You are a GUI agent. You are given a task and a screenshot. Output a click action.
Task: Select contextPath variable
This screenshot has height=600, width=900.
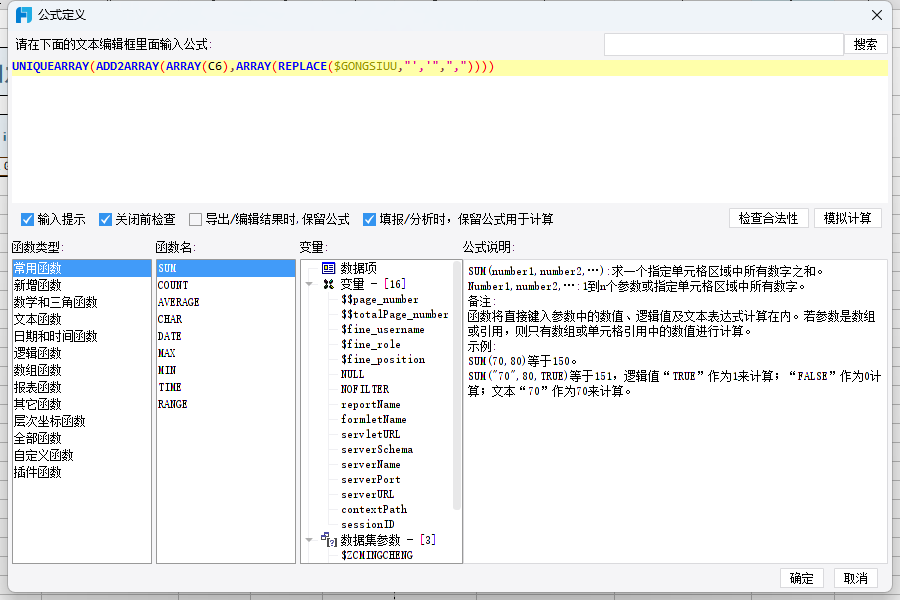tap(374, 509)
